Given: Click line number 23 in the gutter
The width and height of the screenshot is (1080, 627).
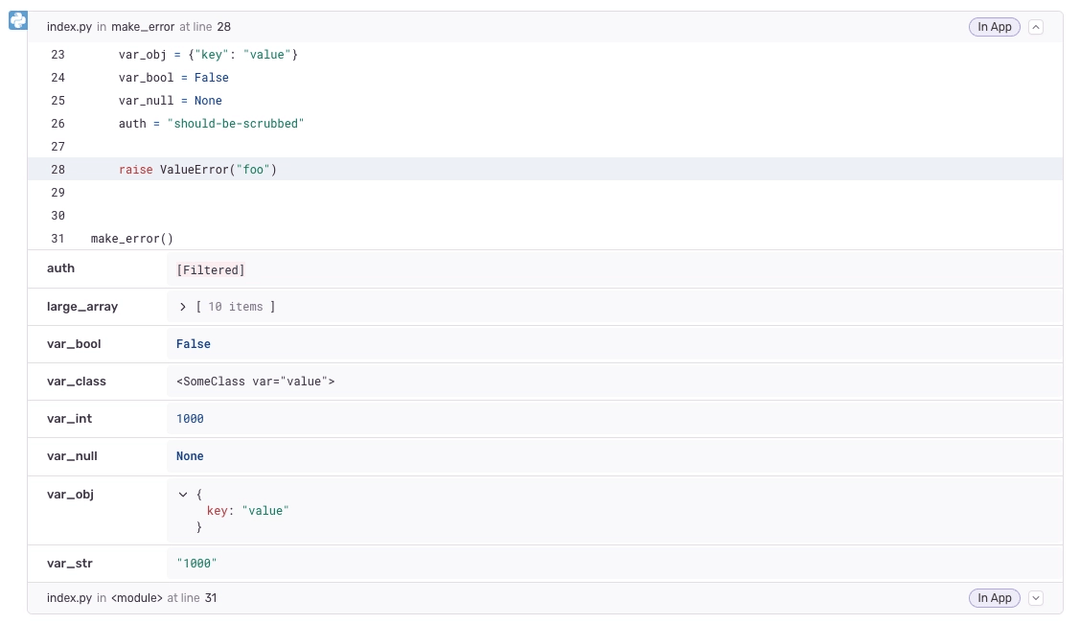Looking at the screenshot, I should coord(57,54).
